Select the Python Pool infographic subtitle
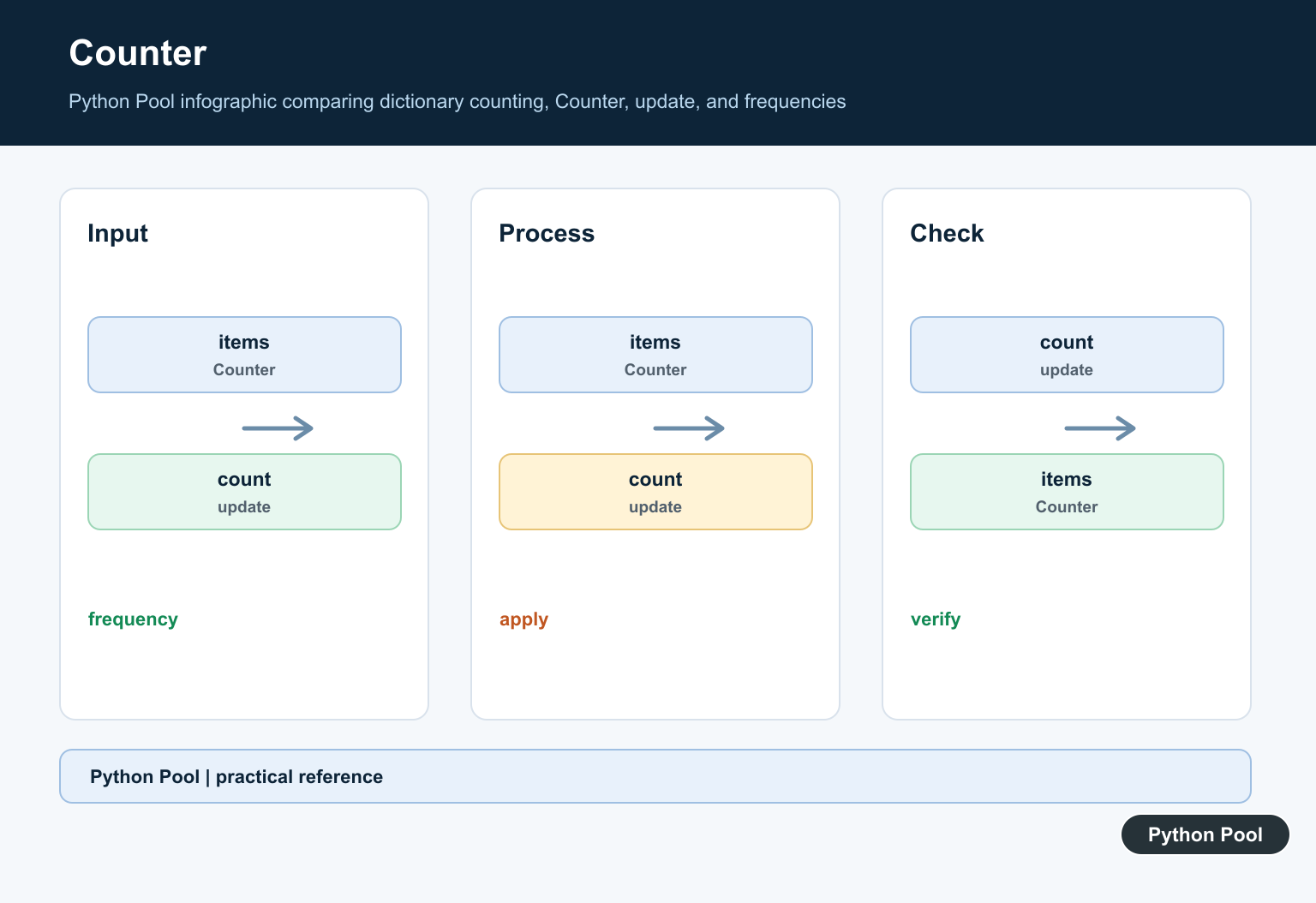The image size is (1316, 903). click(458, 101)
